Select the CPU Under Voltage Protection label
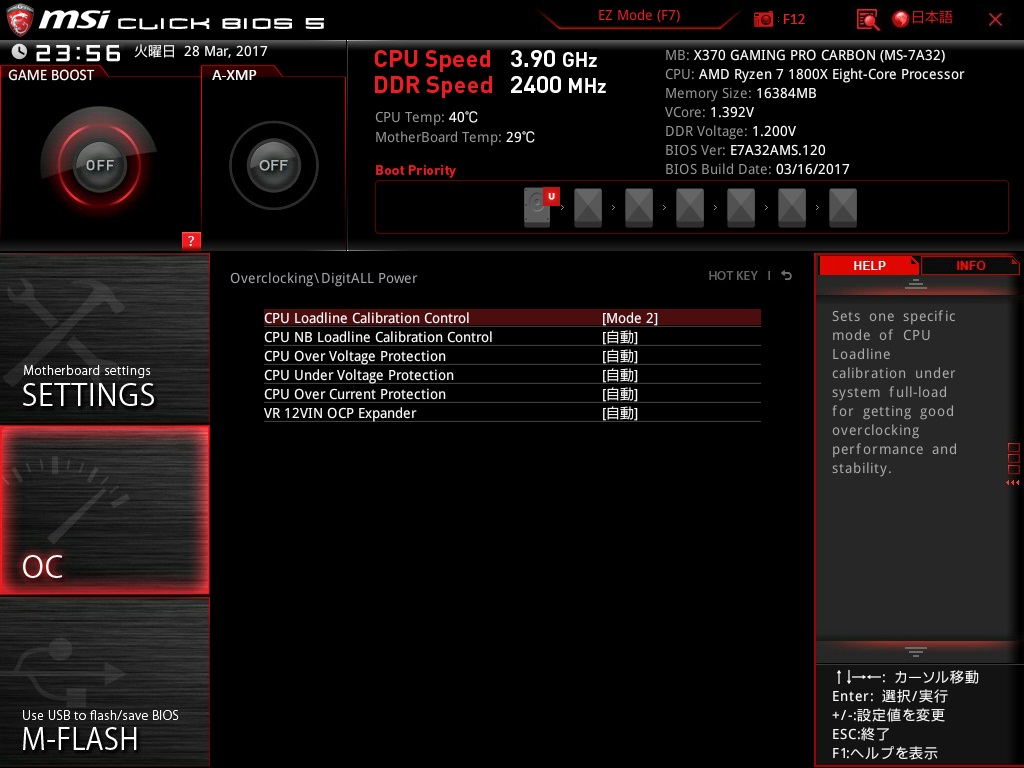Image resolution: width=1024 pixels, height=768 pixels. pos(359,375)
